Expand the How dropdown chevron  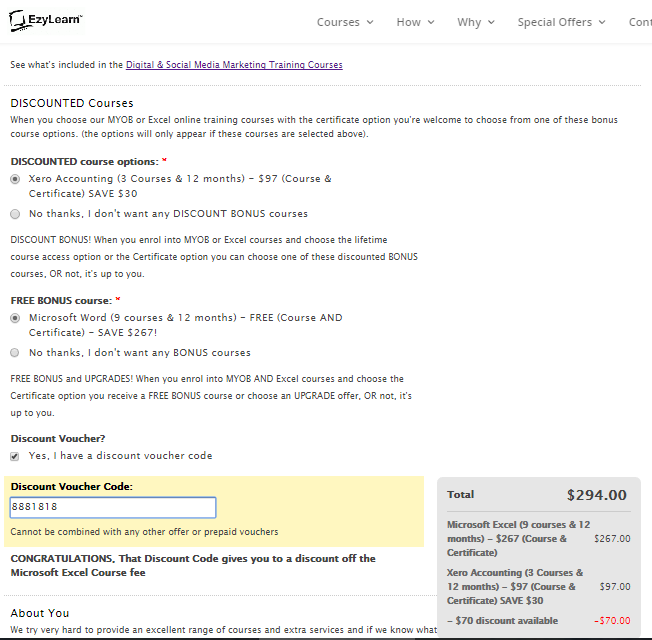coord(431,22)
